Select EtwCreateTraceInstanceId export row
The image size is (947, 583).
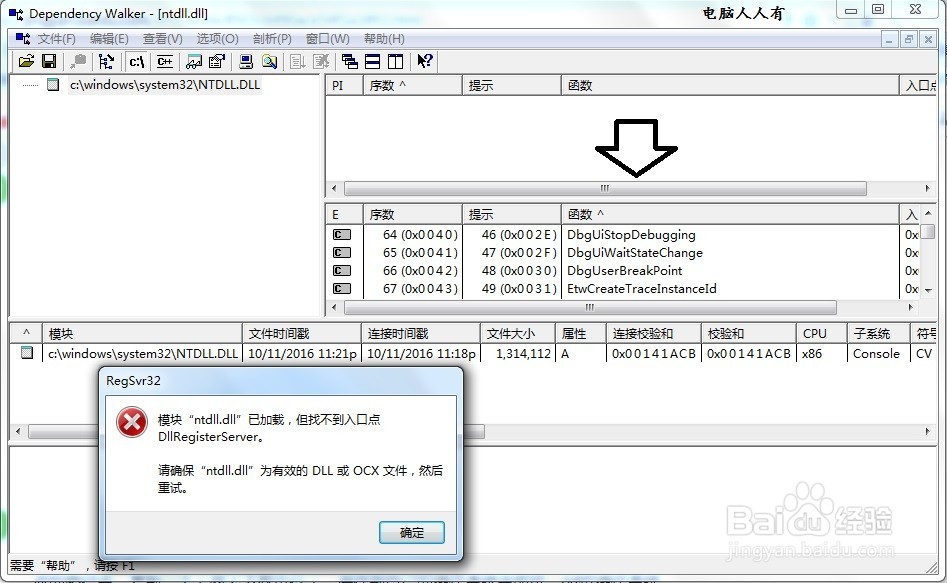623,289
